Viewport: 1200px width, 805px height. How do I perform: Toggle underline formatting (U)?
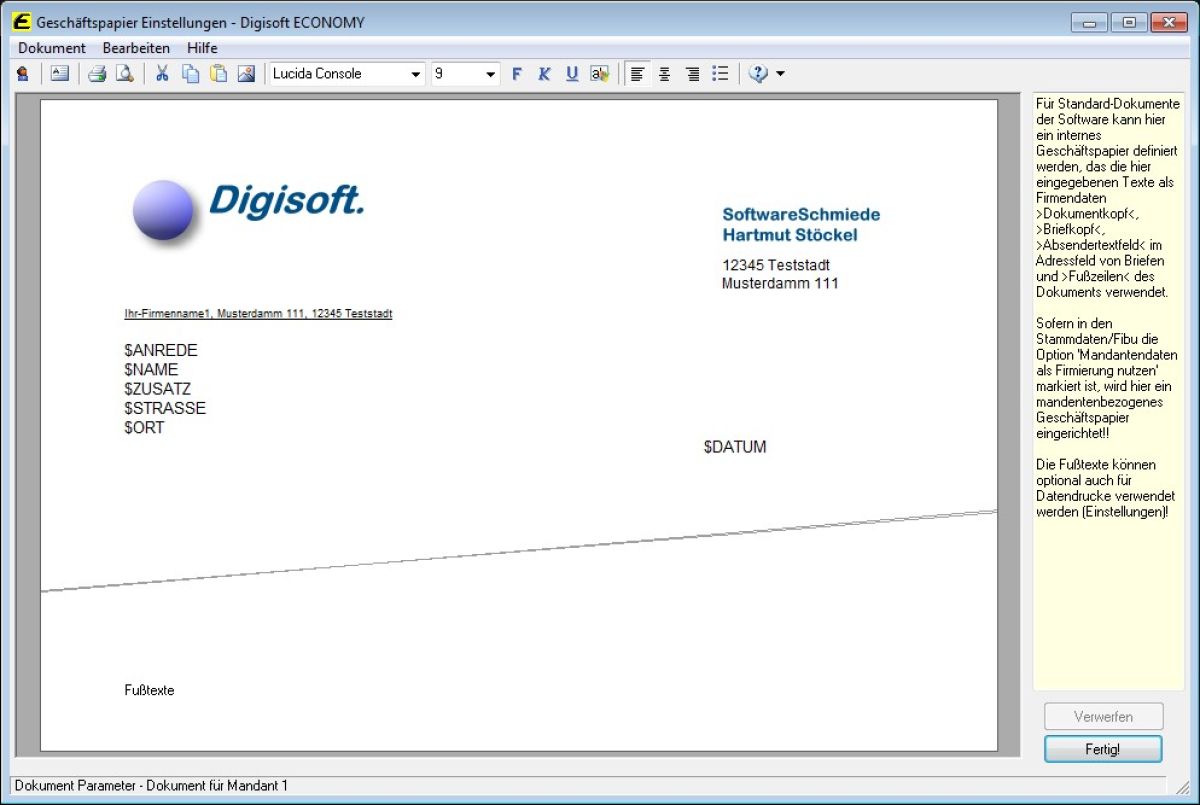pos(572,74)
